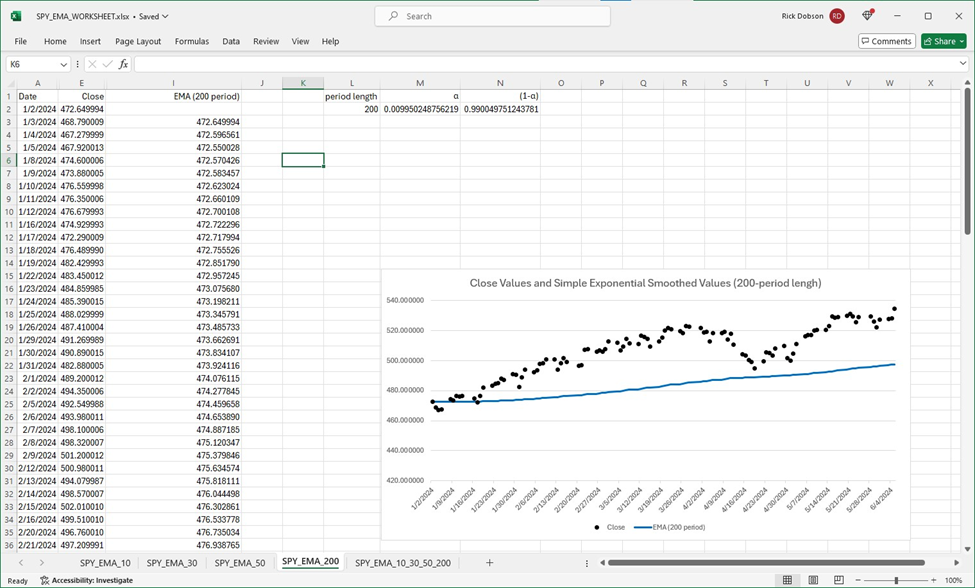The height and width of the screenshot is (588, 975).
Task: Switch to Page Layout view icon
Action: click(813, 580)
